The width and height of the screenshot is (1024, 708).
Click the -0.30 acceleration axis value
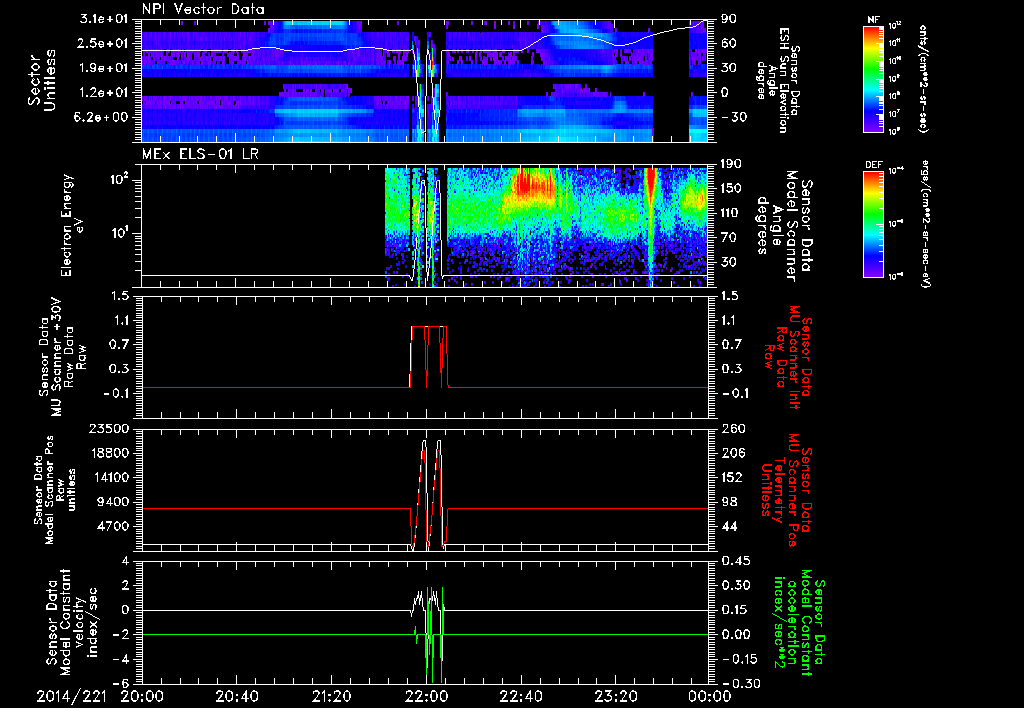(x=739, y=683)
